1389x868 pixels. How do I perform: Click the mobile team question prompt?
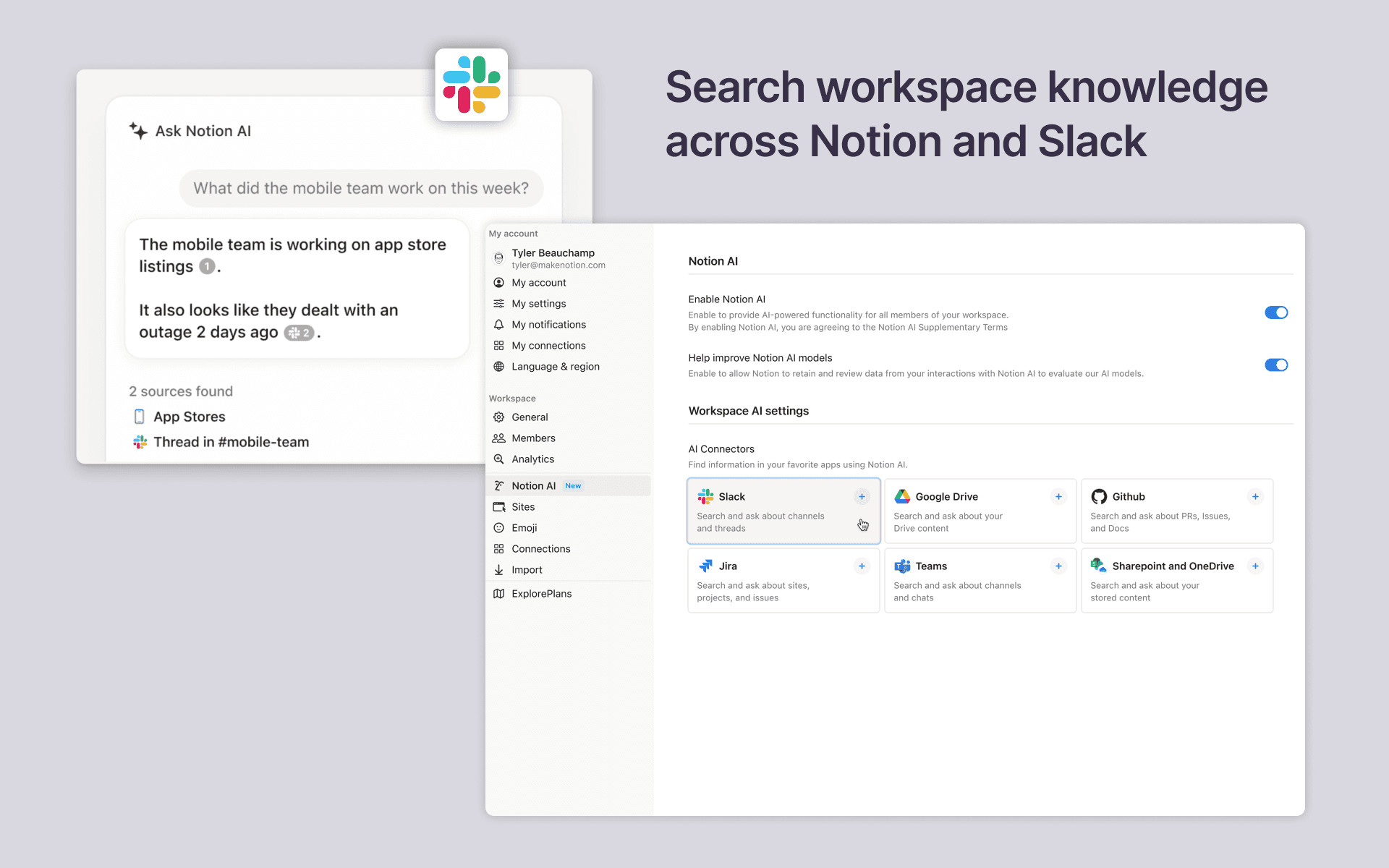tap(361, 188)
